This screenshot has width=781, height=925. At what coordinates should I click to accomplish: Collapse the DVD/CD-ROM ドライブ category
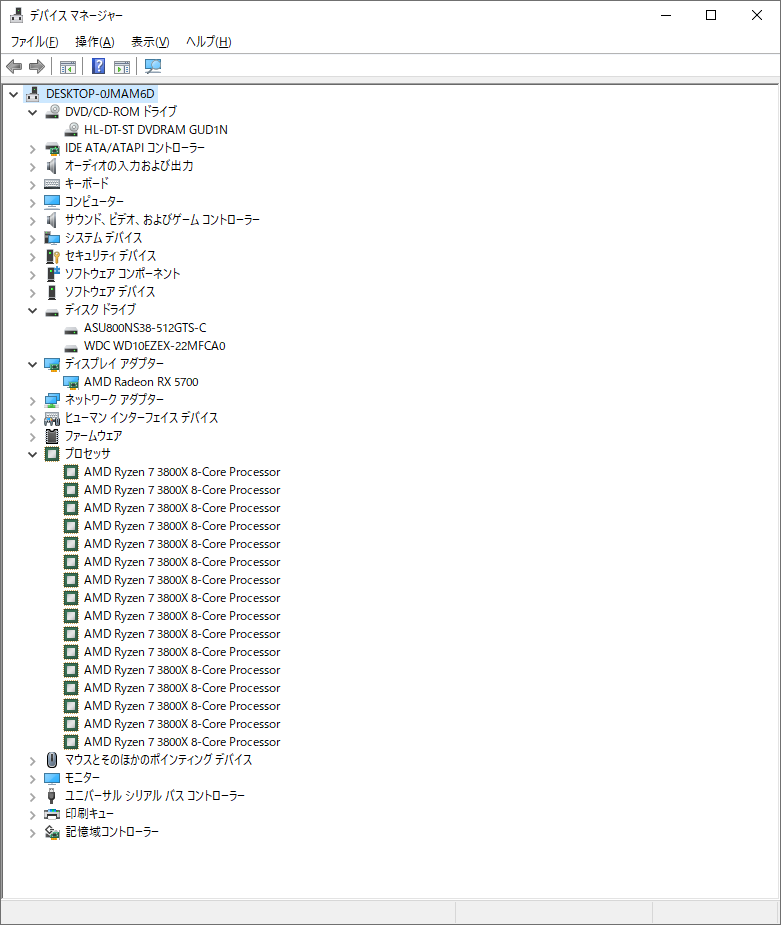click(32, 112)
